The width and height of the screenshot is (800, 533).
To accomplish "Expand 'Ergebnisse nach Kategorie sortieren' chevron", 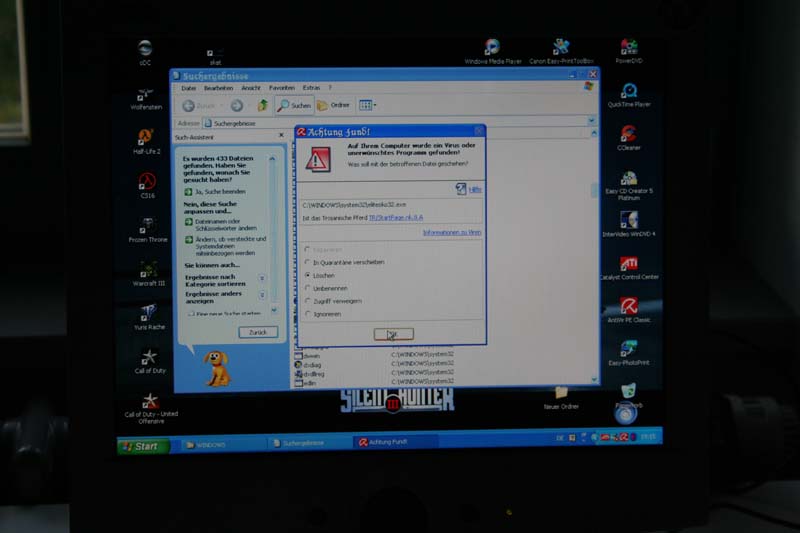I will click(x=262, y=278).
